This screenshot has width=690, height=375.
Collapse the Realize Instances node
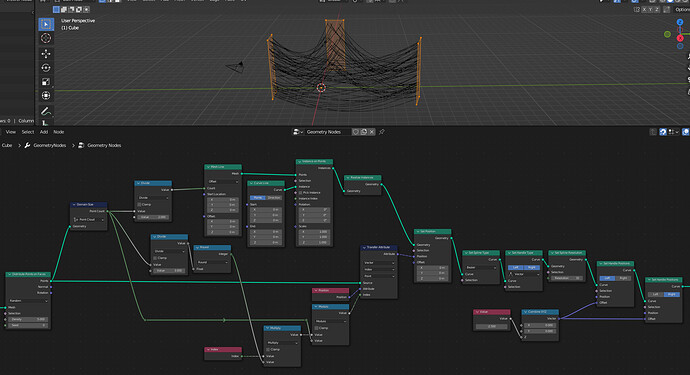click(348, 178)
